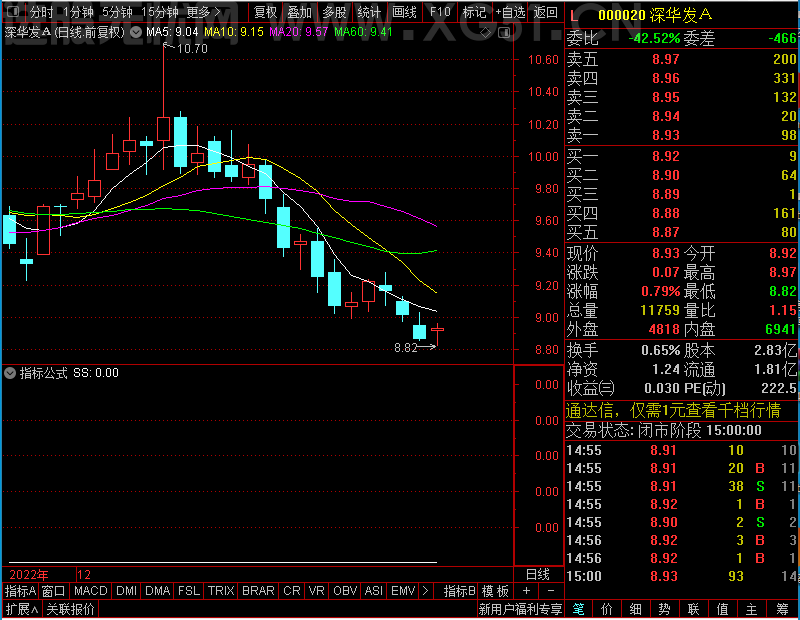The image size is (800, 620).
Task: Expand the 指标公式 indicator dropdown
Action: (x=10, y=373)
